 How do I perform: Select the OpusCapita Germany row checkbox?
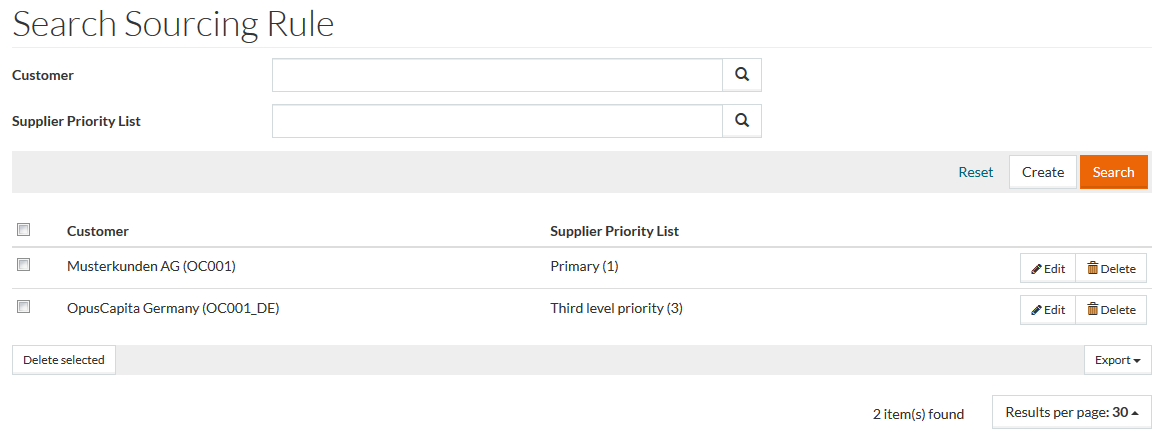pyautogui.click(x=24, y=307)
